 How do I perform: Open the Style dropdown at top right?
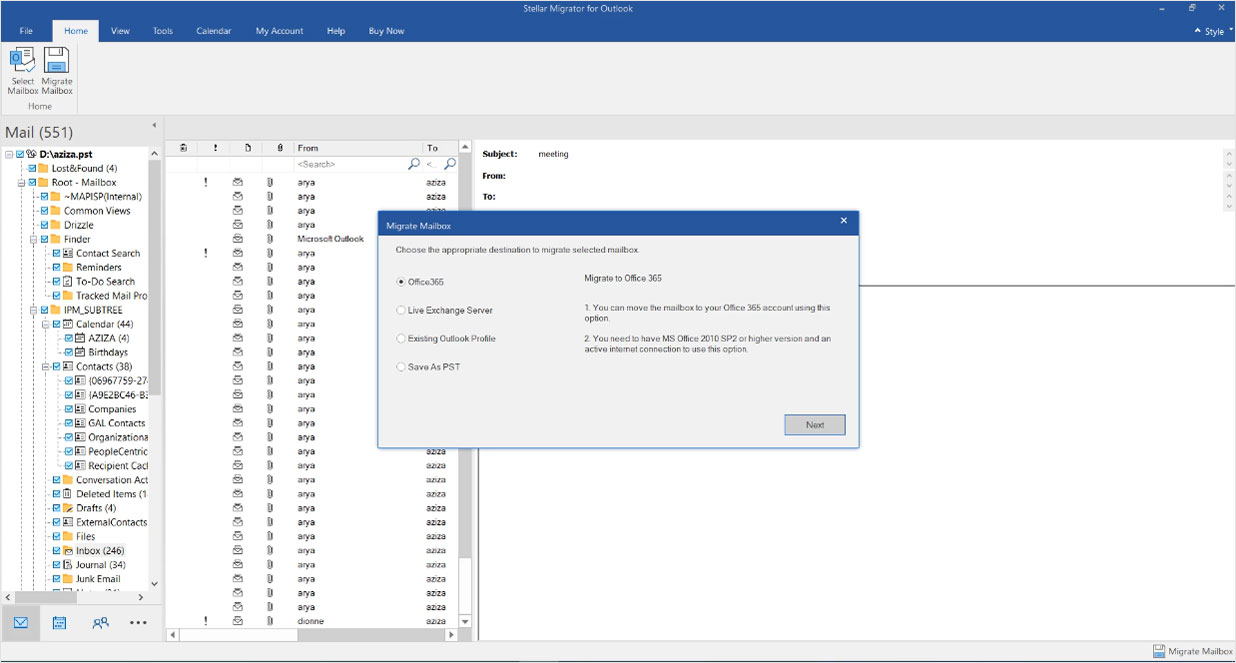1213,31
